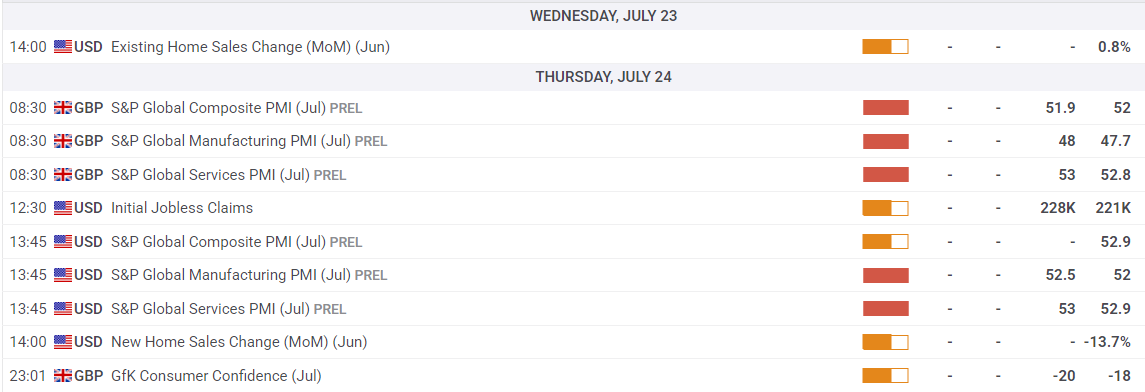The height and width of the screenshot is (392, 1145).
Task: Click UK flag beside GfK Consumer Confidence
Action: [x=63, y=376]
